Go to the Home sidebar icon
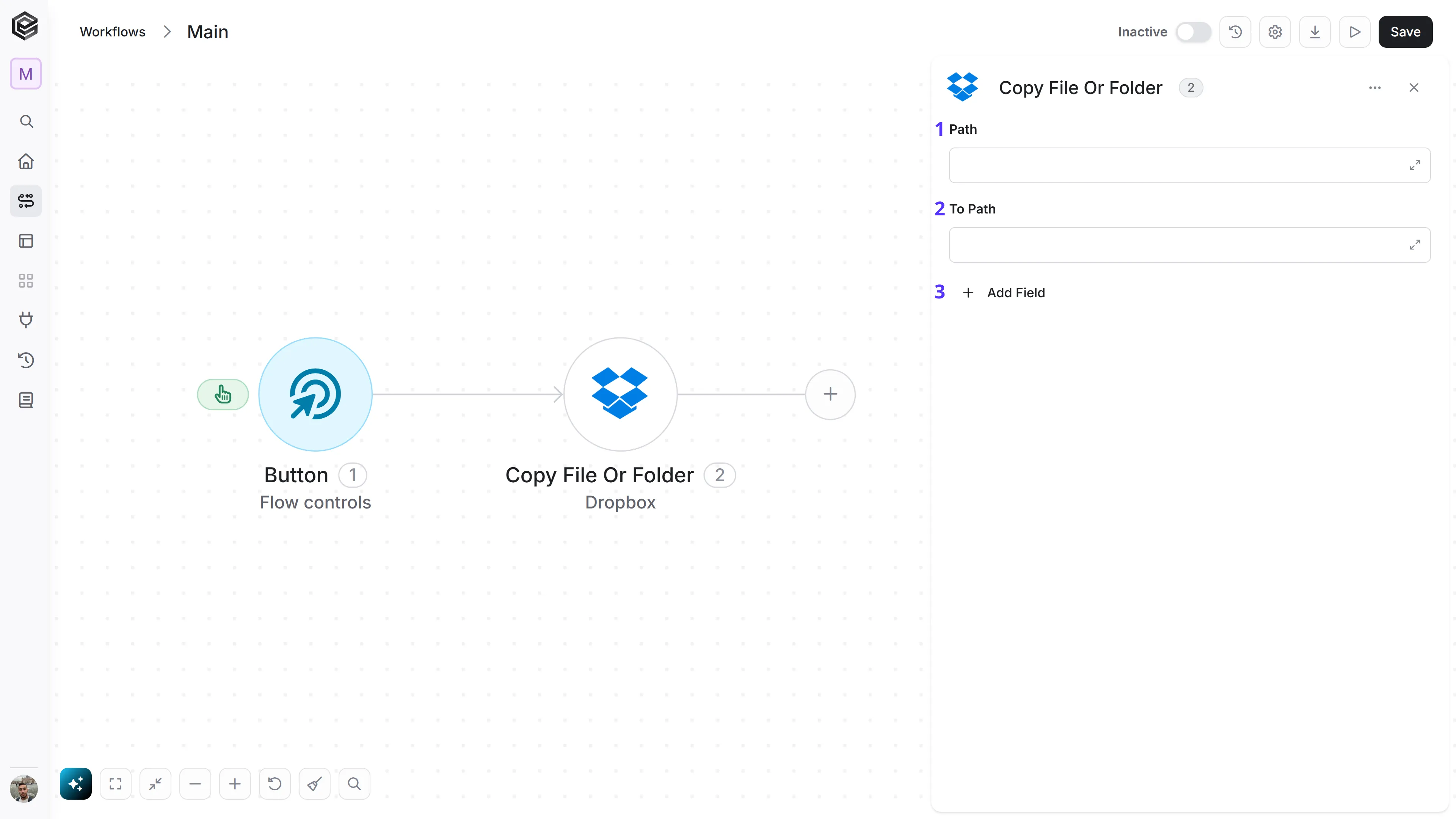 (x=26, y=162)
